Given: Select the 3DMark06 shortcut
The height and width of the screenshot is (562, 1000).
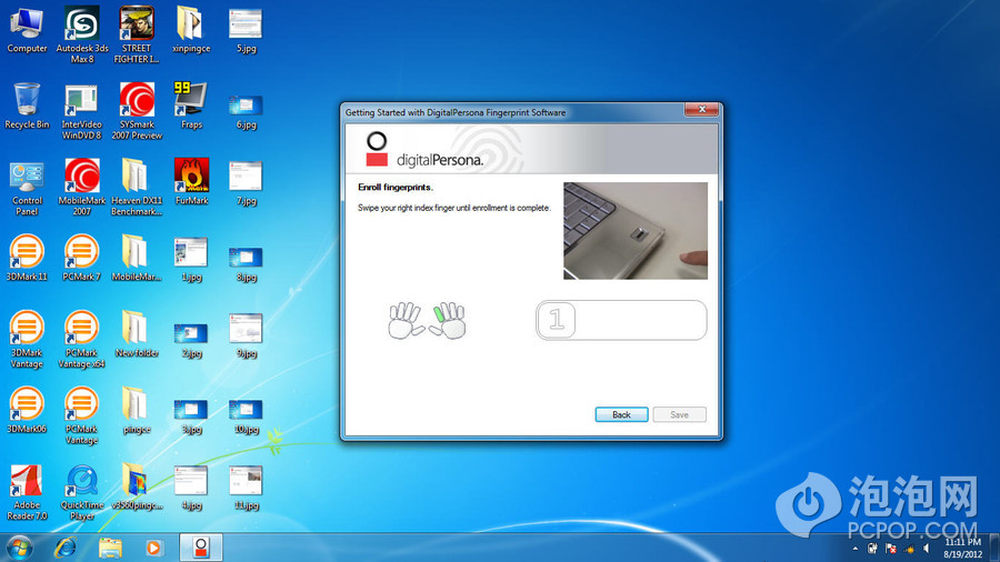Looking at the screenshot, I should point(27,410).
